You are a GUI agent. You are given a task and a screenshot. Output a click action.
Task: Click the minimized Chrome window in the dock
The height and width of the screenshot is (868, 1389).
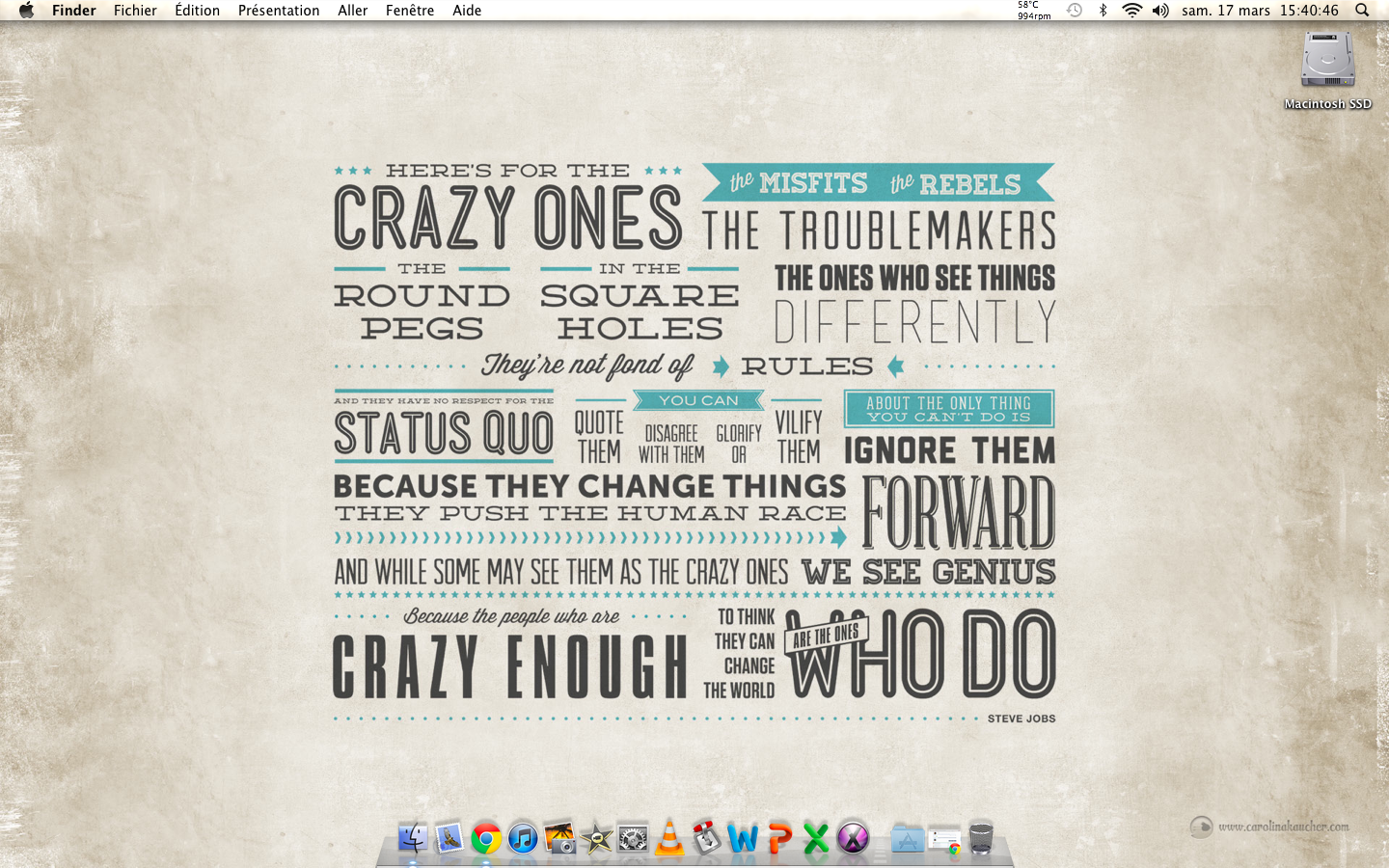point(944,840)
